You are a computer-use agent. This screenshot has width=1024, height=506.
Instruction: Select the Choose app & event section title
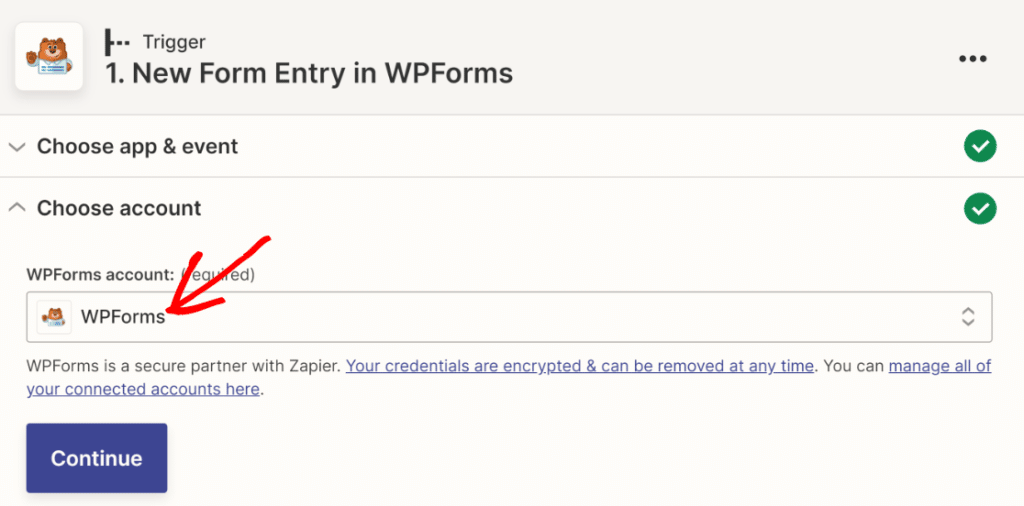click(x=137, y=147)
